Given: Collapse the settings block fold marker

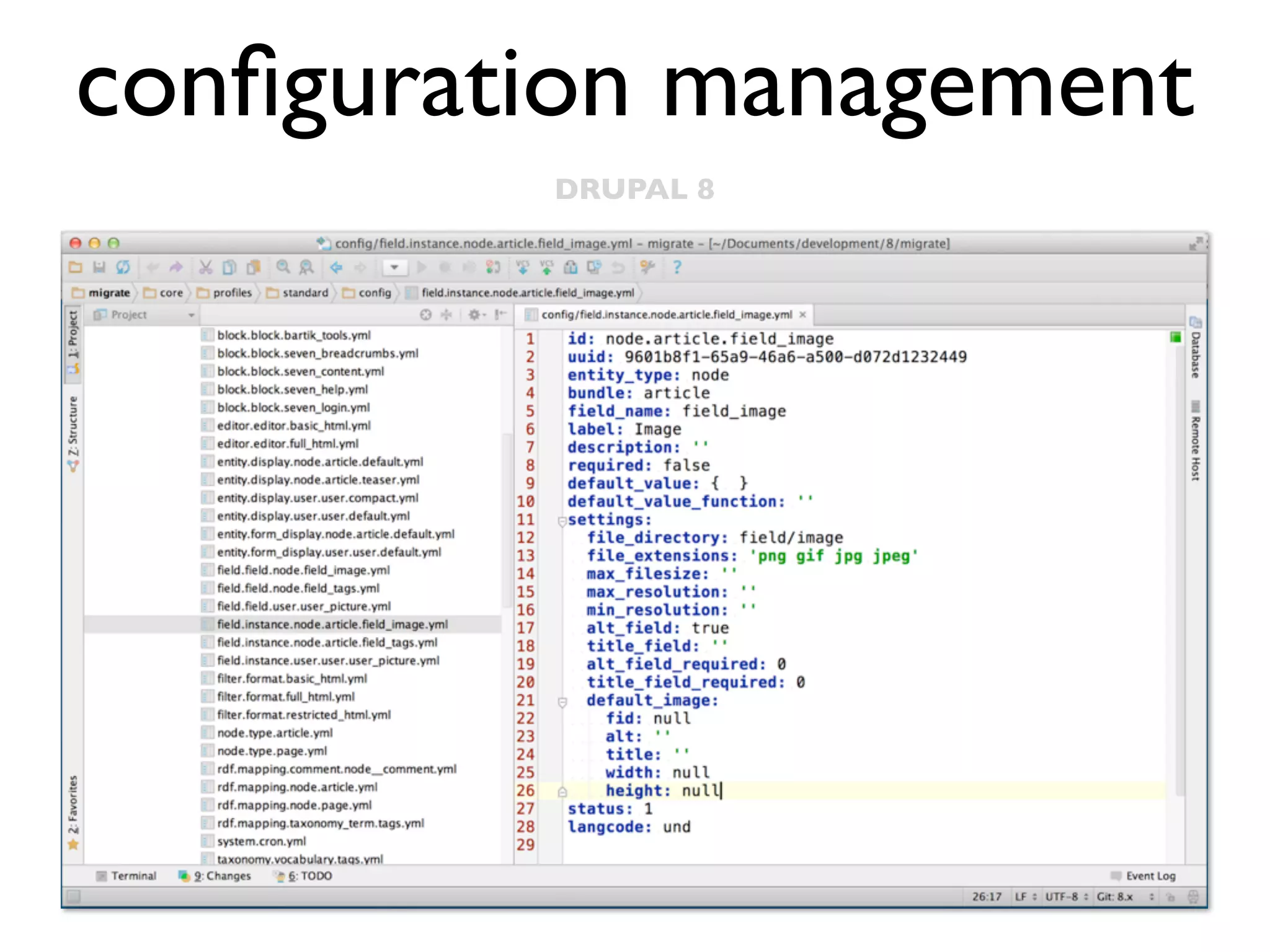Looking at the screenshot, I should (562, 521).
